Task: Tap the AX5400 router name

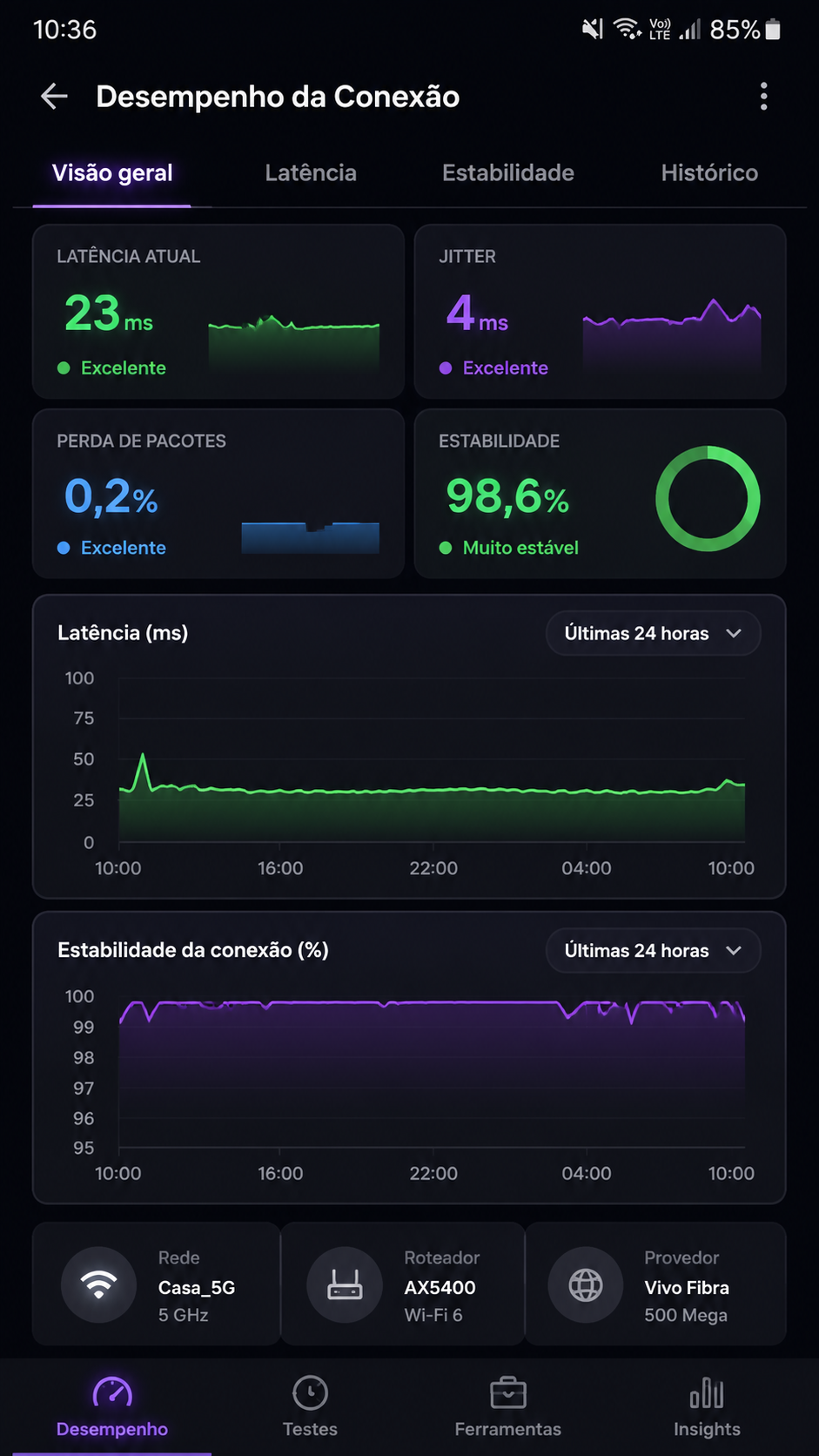Action: point(440,1287)
